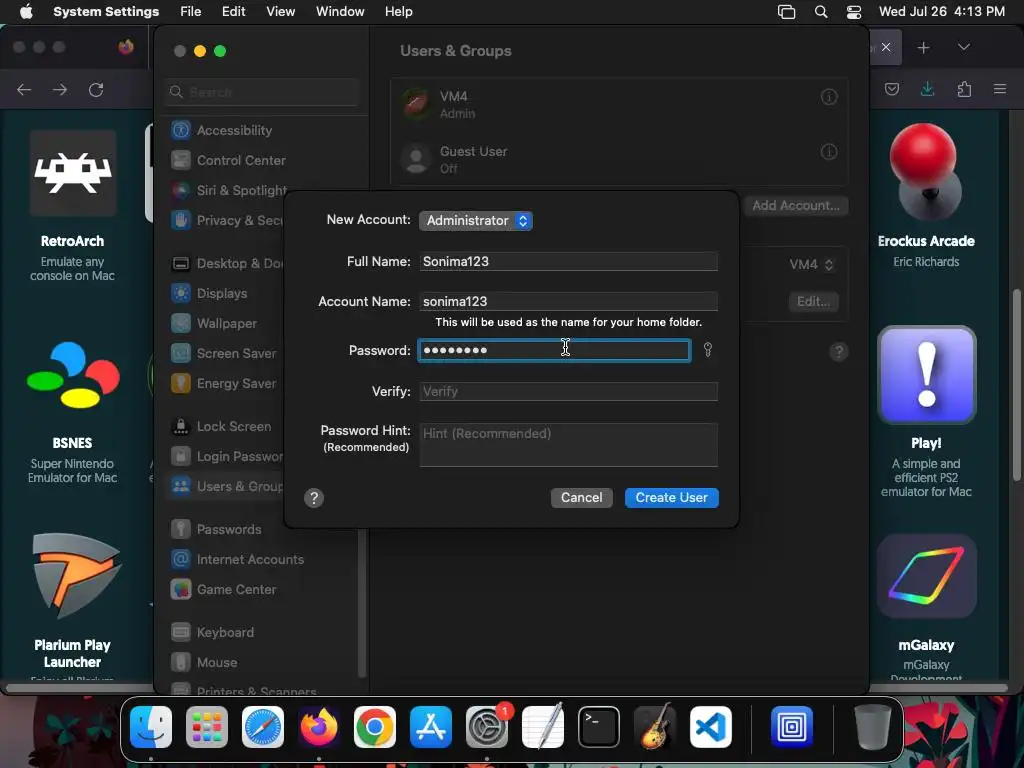Viewport: 1024px width, 768px height.
Task: Show info for VM4 admin user
Action: 829,97
